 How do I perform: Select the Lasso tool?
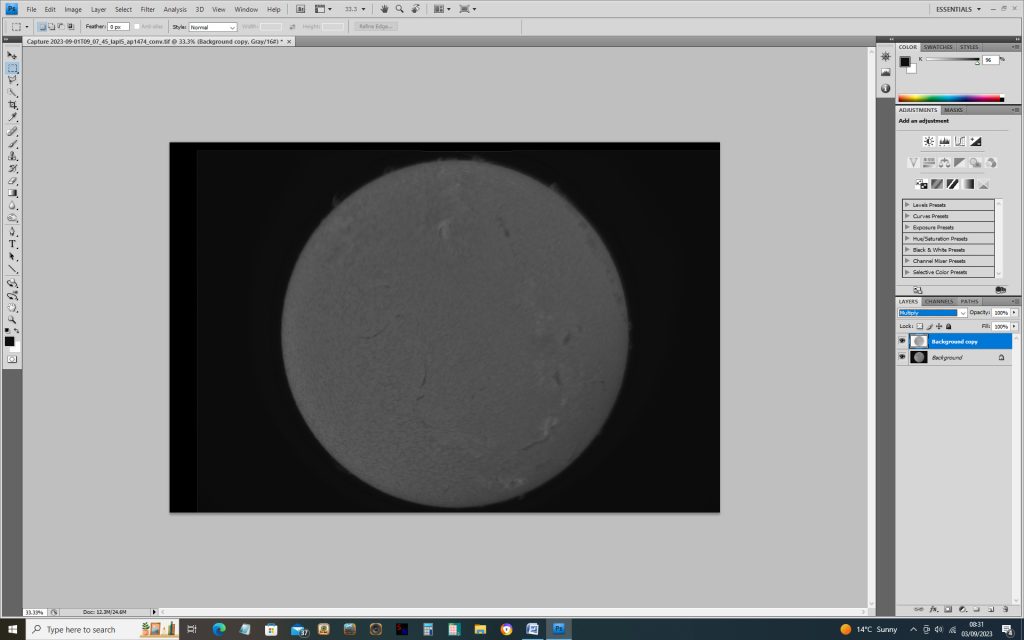pyautogui.click(x=12, y=80)
